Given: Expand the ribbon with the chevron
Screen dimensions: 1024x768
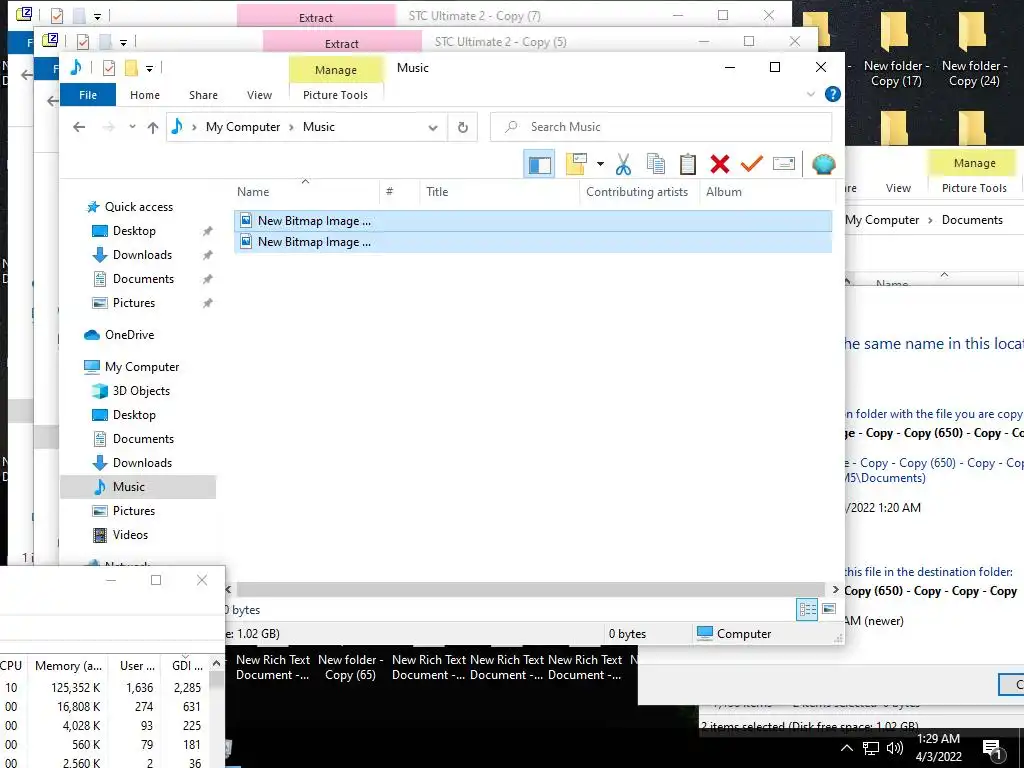Looking at the screenshot, I should (811, 94).
